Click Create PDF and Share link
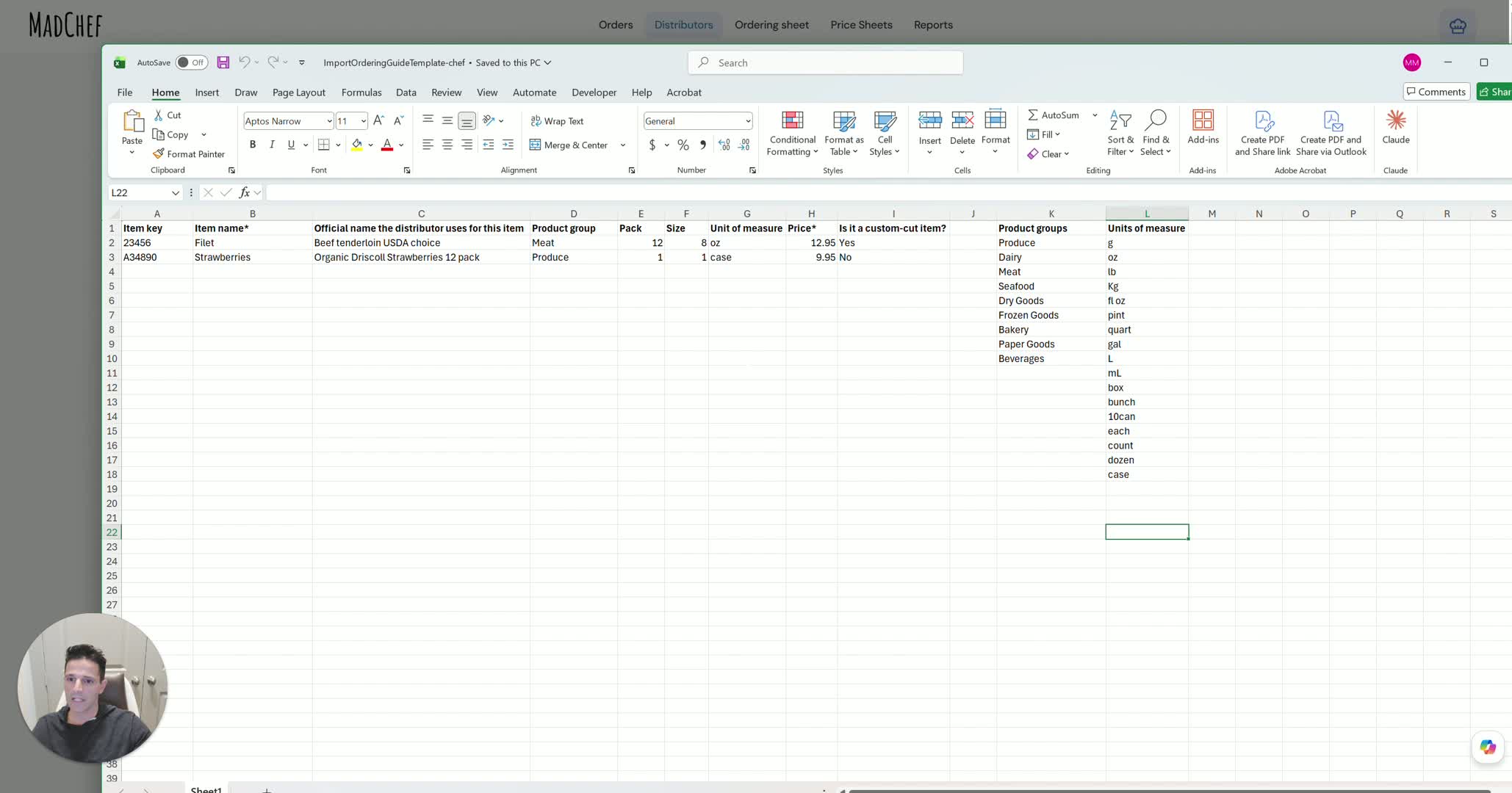The width and height of the screenshot is (1512, 793). (1262, 133)
